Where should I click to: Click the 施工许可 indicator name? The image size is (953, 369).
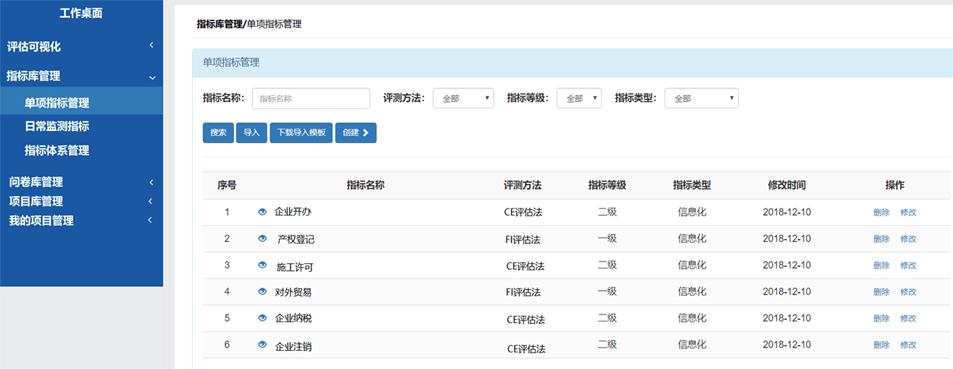[295, 267]
